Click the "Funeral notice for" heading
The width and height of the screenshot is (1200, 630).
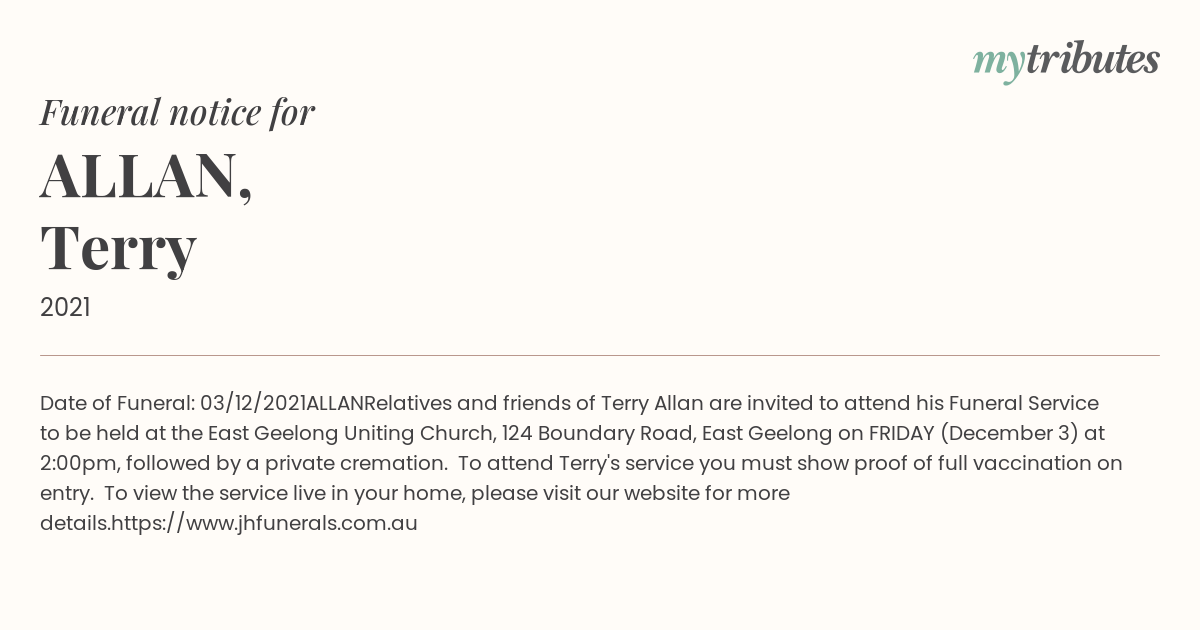tap(178, 113)
